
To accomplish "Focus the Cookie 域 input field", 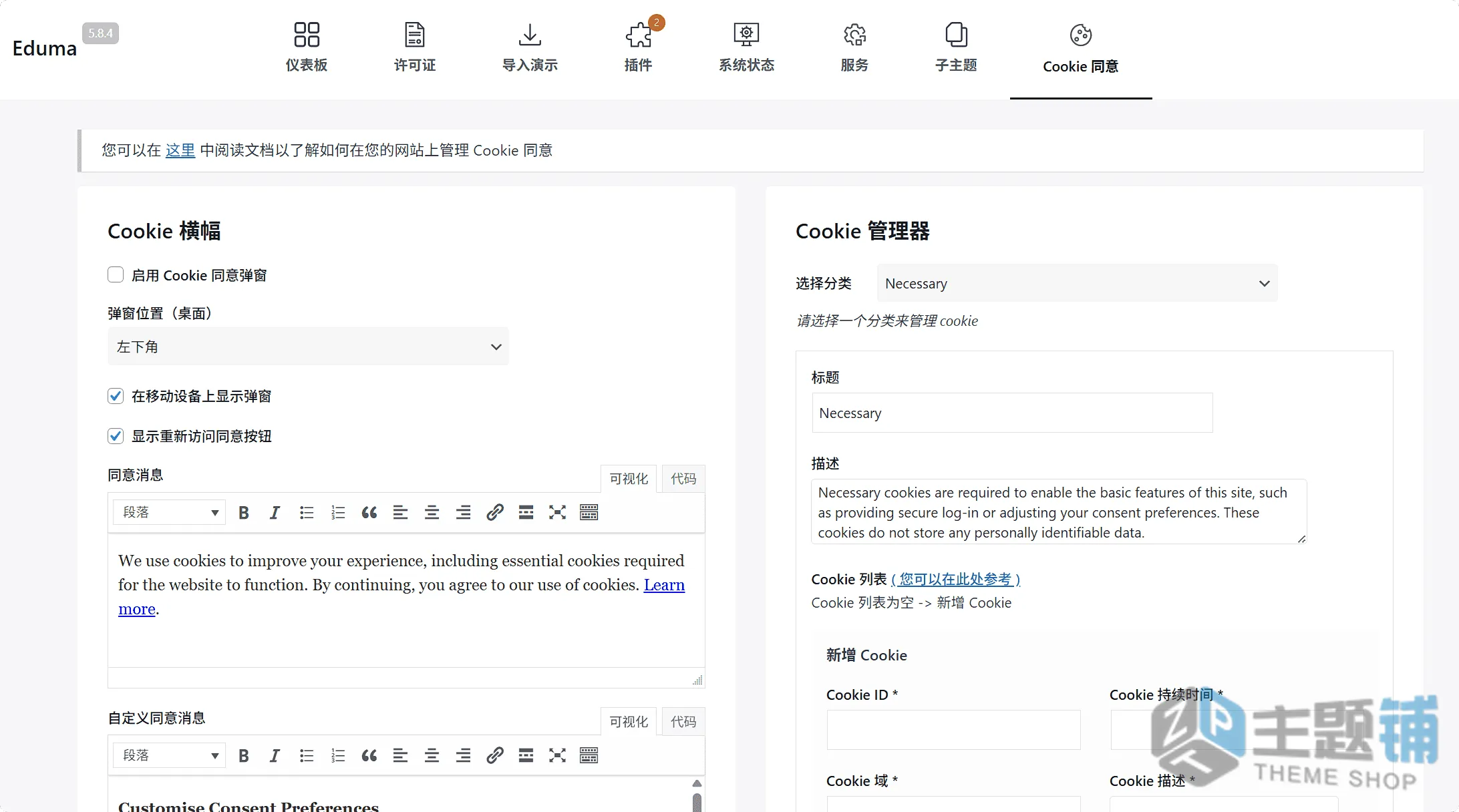I will click(953, 804).
